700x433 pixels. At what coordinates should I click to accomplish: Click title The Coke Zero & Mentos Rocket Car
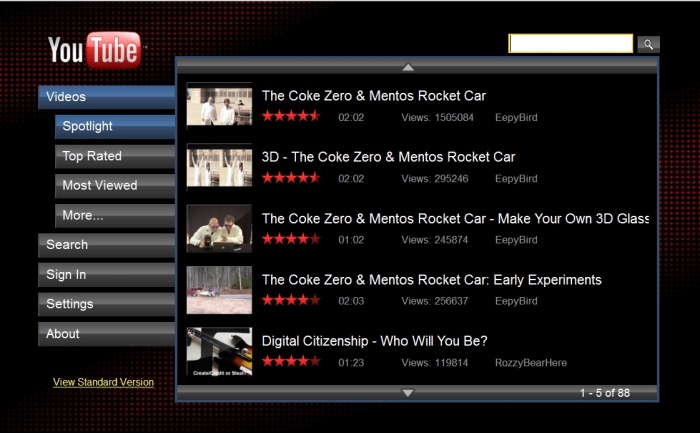coord(374,96)
